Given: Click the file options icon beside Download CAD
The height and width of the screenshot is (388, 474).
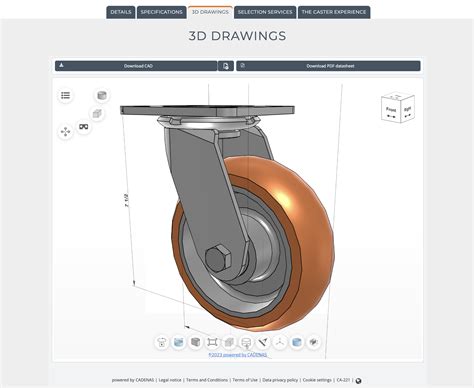Looking at the screenshot, I should coord(226,66).
